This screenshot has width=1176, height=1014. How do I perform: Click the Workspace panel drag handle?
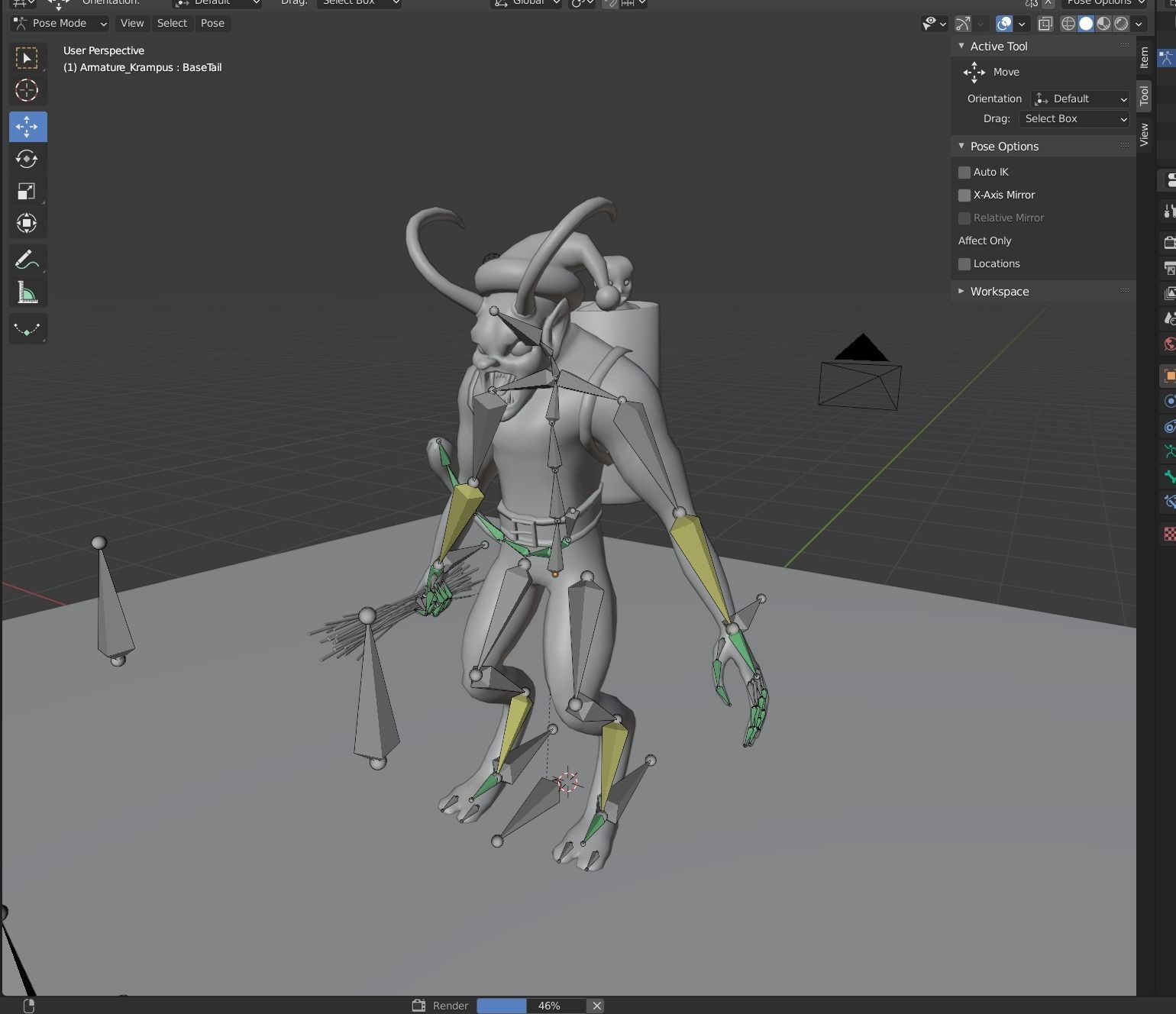(x=1125, y=291)
